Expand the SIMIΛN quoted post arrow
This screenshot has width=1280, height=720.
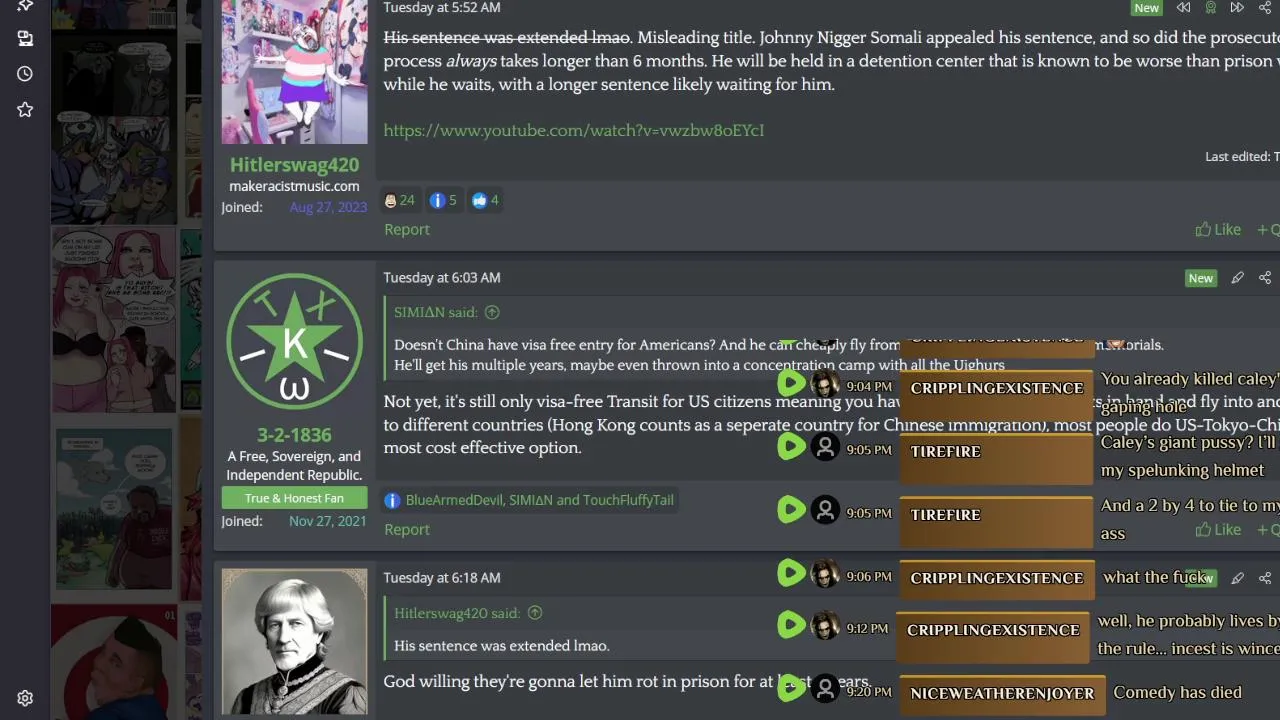click(x=492, y=312)
